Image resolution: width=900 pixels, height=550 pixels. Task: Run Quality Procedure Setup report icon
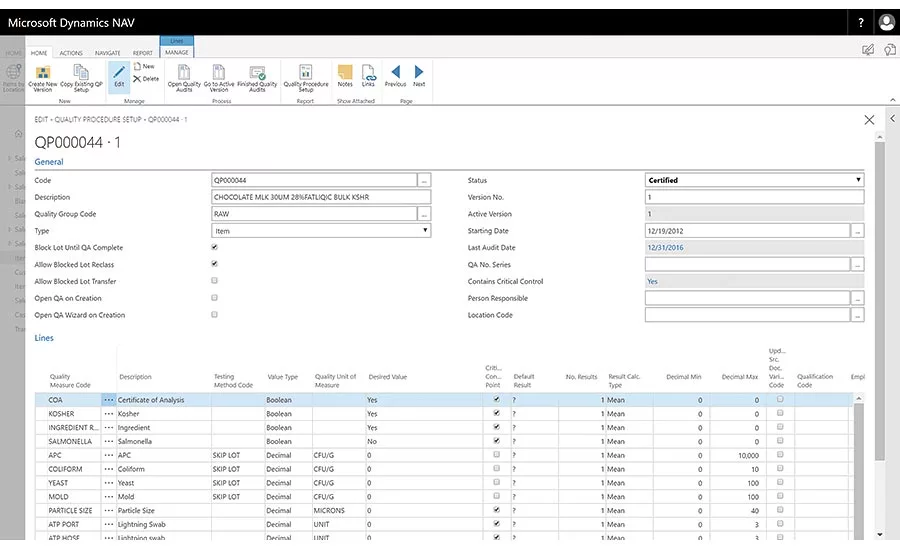[306, 72]
